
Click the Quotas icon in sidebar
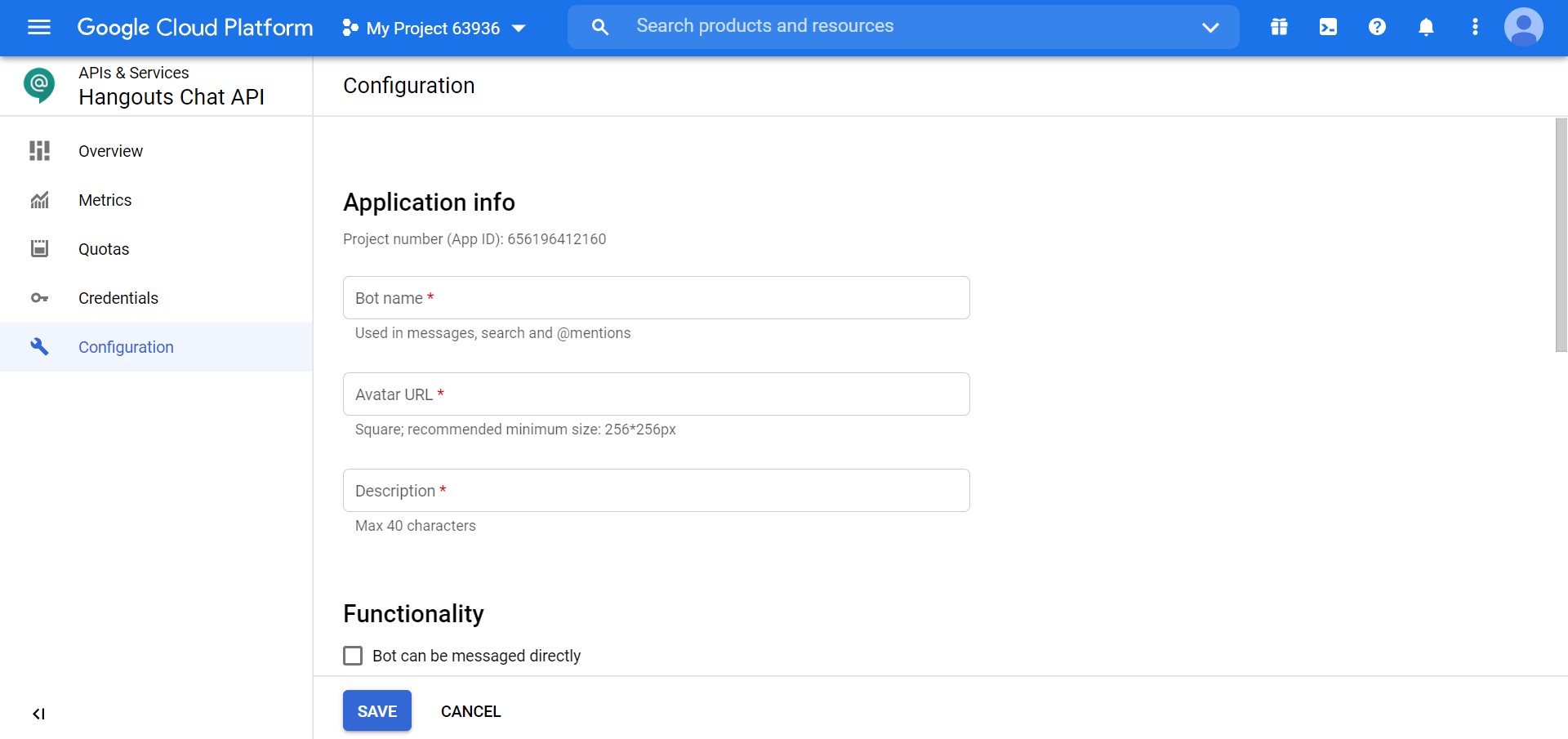pos(39,249)
